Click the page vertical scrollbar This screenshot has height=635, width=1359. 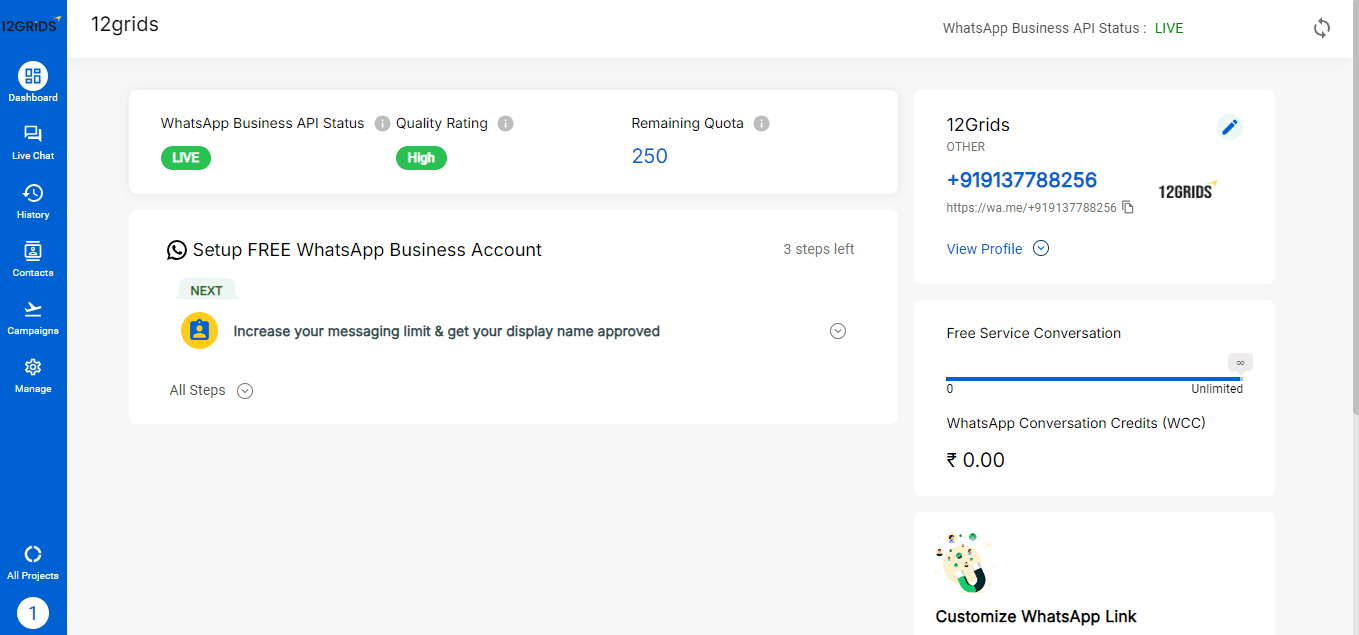tap(1355, 206)
